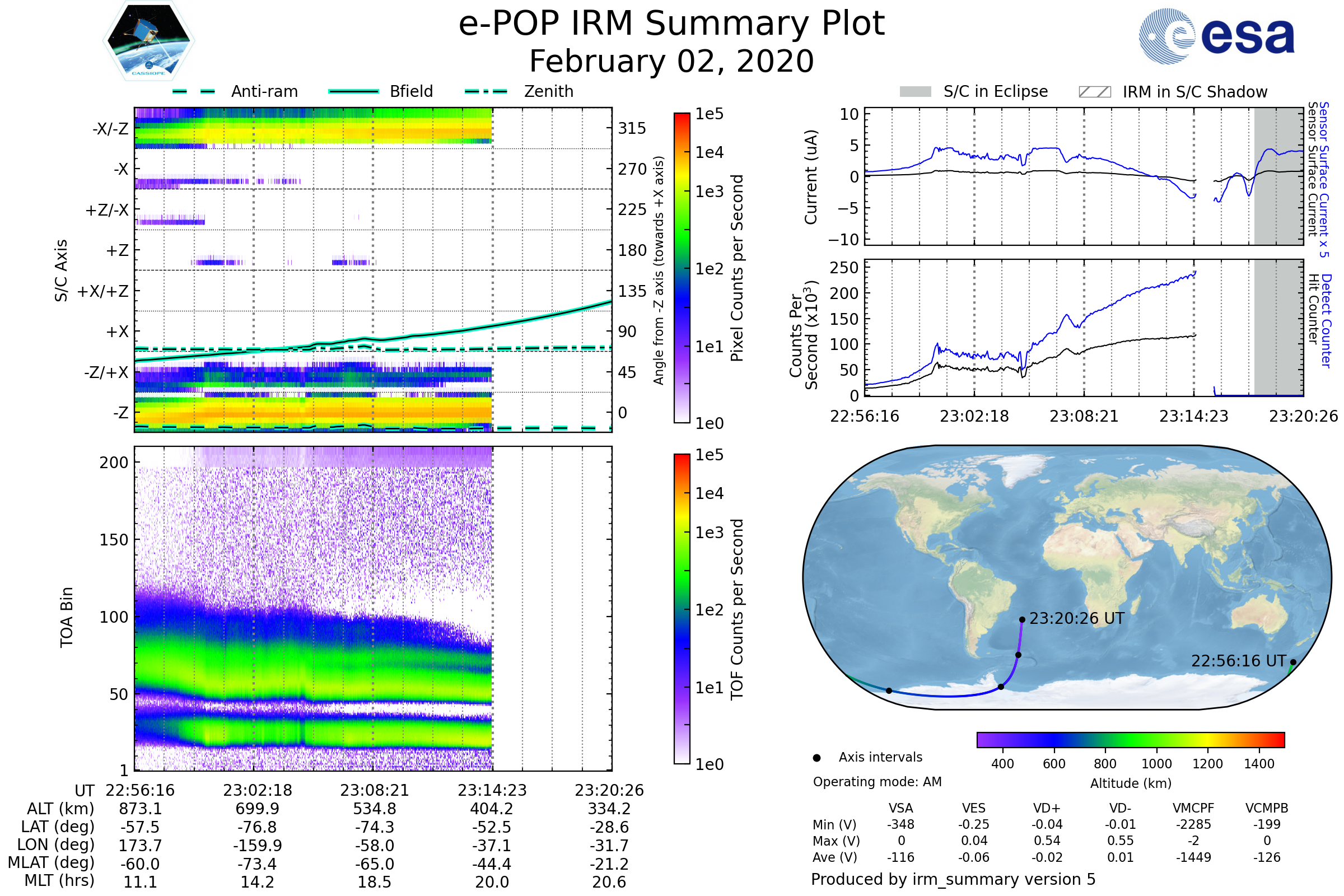The image size is (1344, 896).
Task: Click the Operating mode: AM label
Action: click(877, 782)
